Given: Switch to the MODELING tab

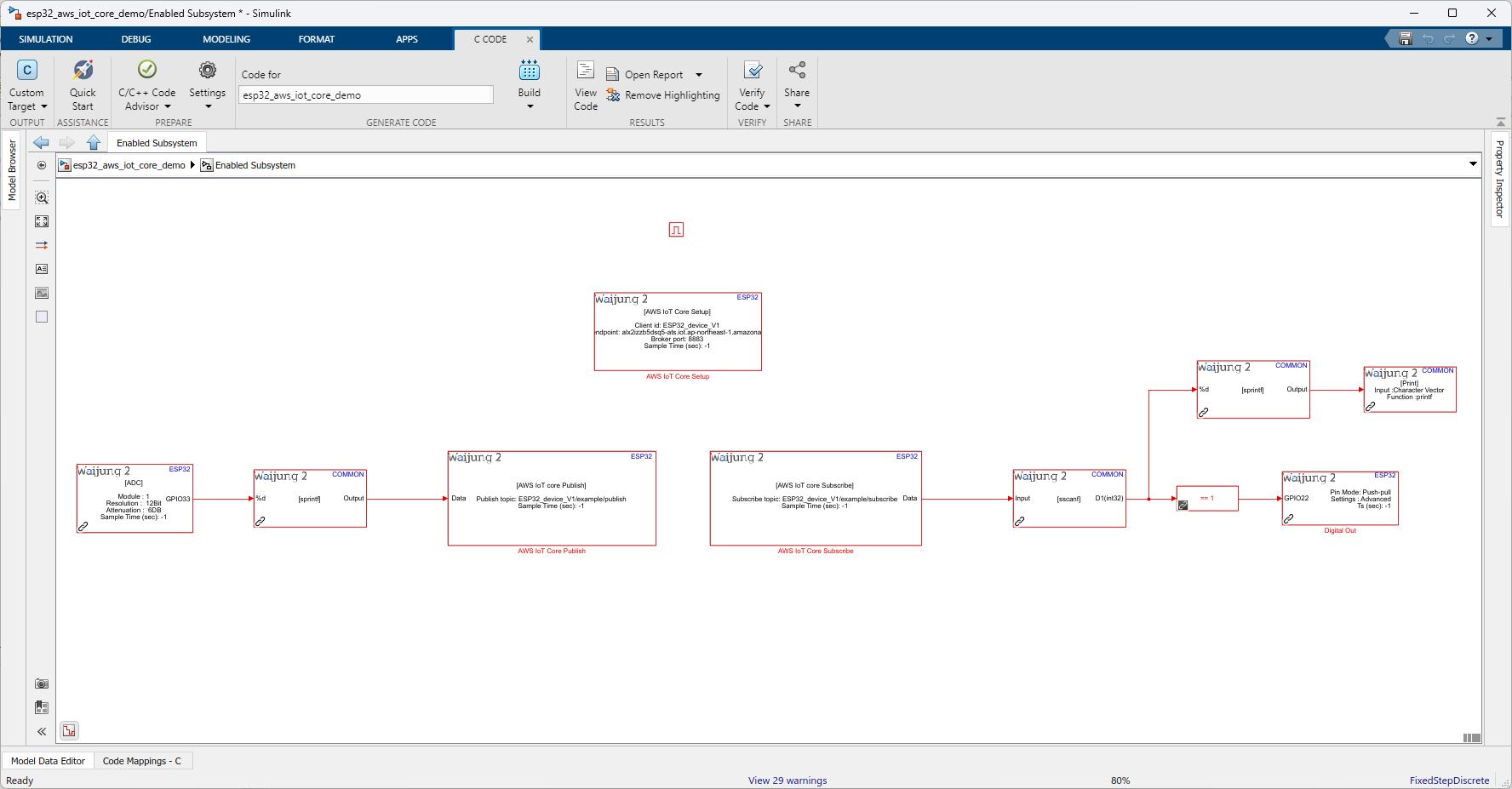Looking at the screenshot, I should [226, 39].
